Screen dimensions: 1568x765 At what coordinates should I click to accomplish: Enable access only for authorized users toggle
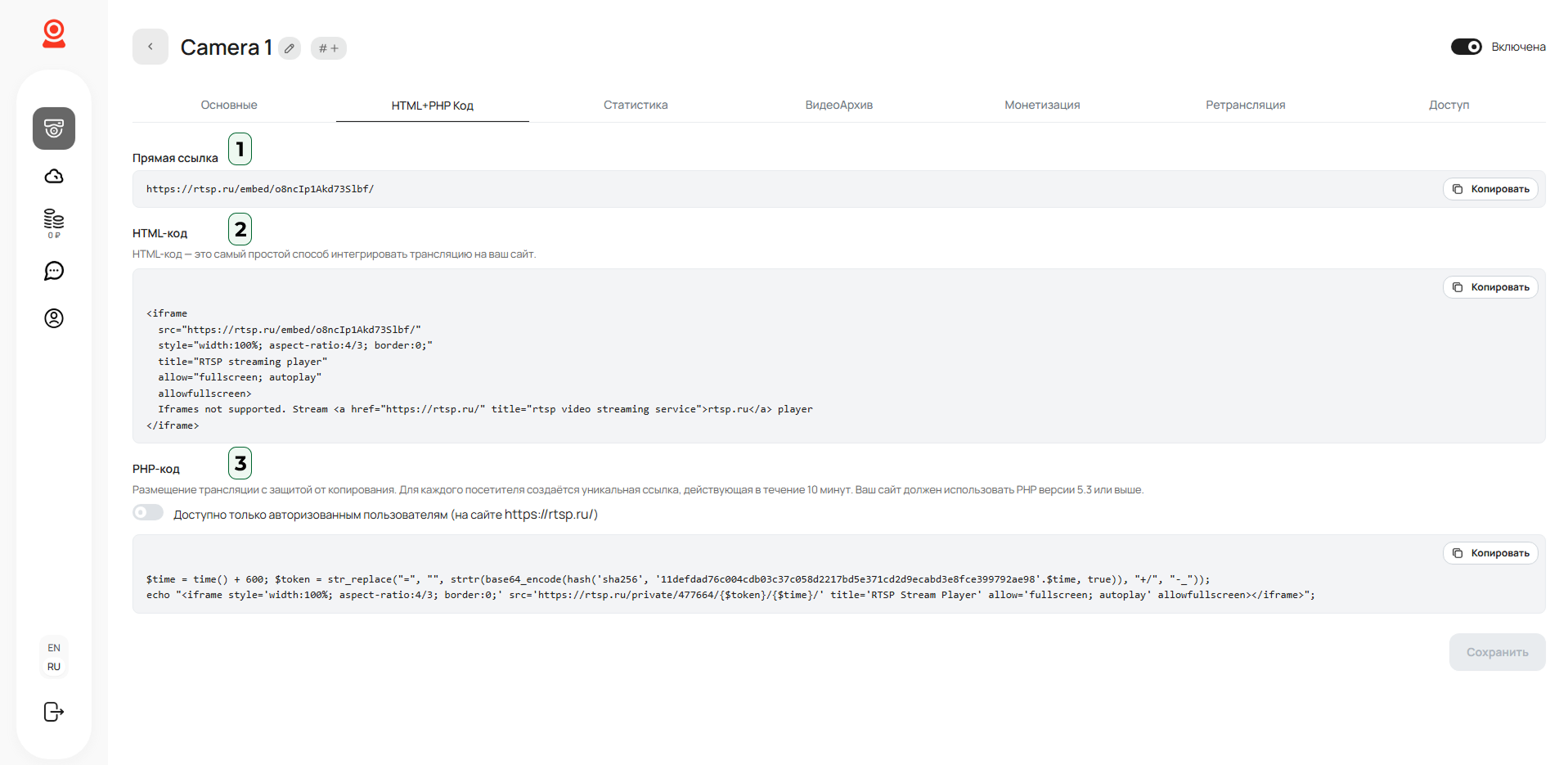click(148, 513)
